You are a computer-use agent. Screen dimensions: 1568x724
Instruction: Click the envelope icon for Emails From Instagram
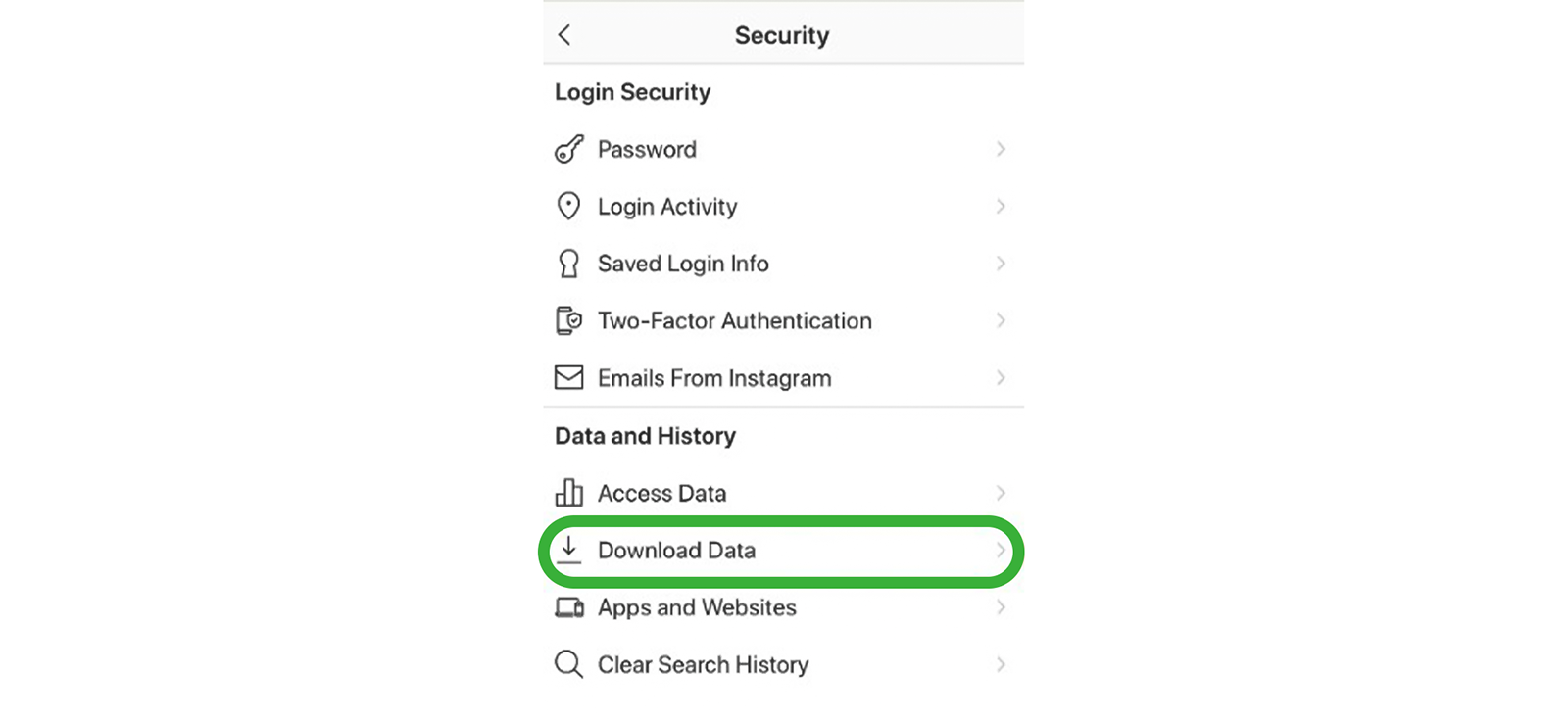[568, 377]
